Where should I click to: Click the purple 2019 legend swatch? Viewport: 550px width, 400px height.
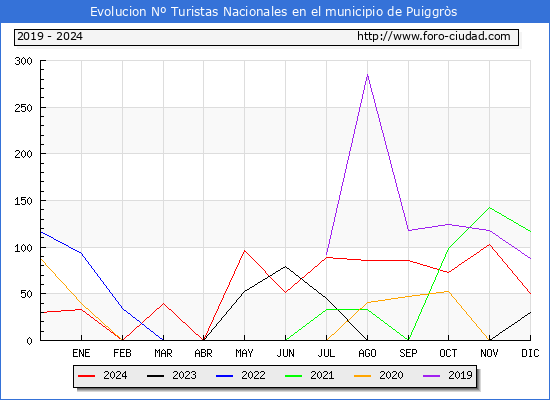[432, 376]
